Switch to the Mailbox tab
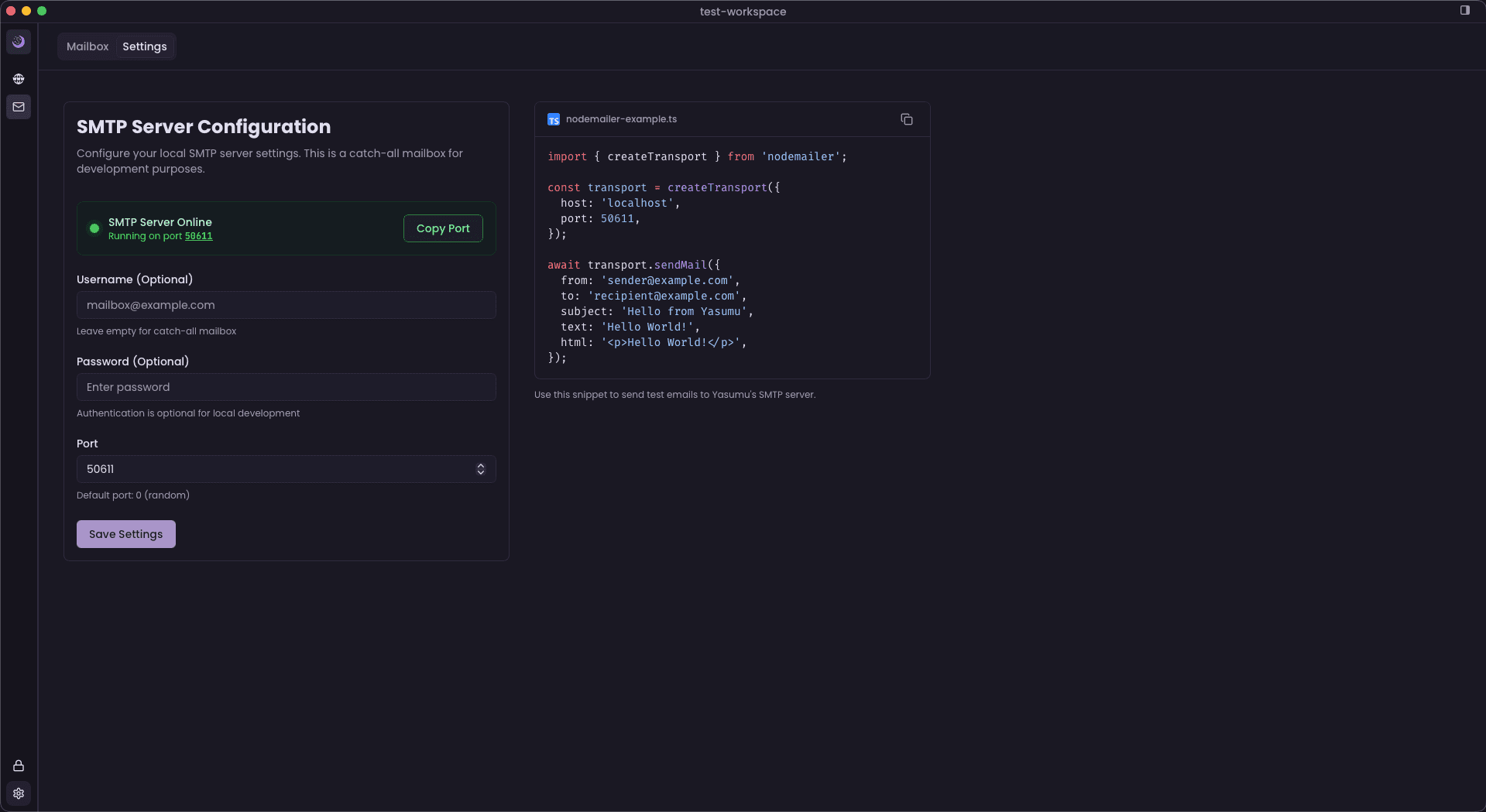 pos(88,46)
